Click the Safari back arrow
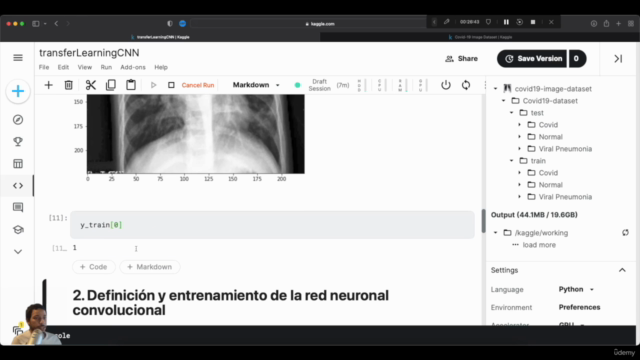This screenshot has height=360, width=640. pos(56,24)
